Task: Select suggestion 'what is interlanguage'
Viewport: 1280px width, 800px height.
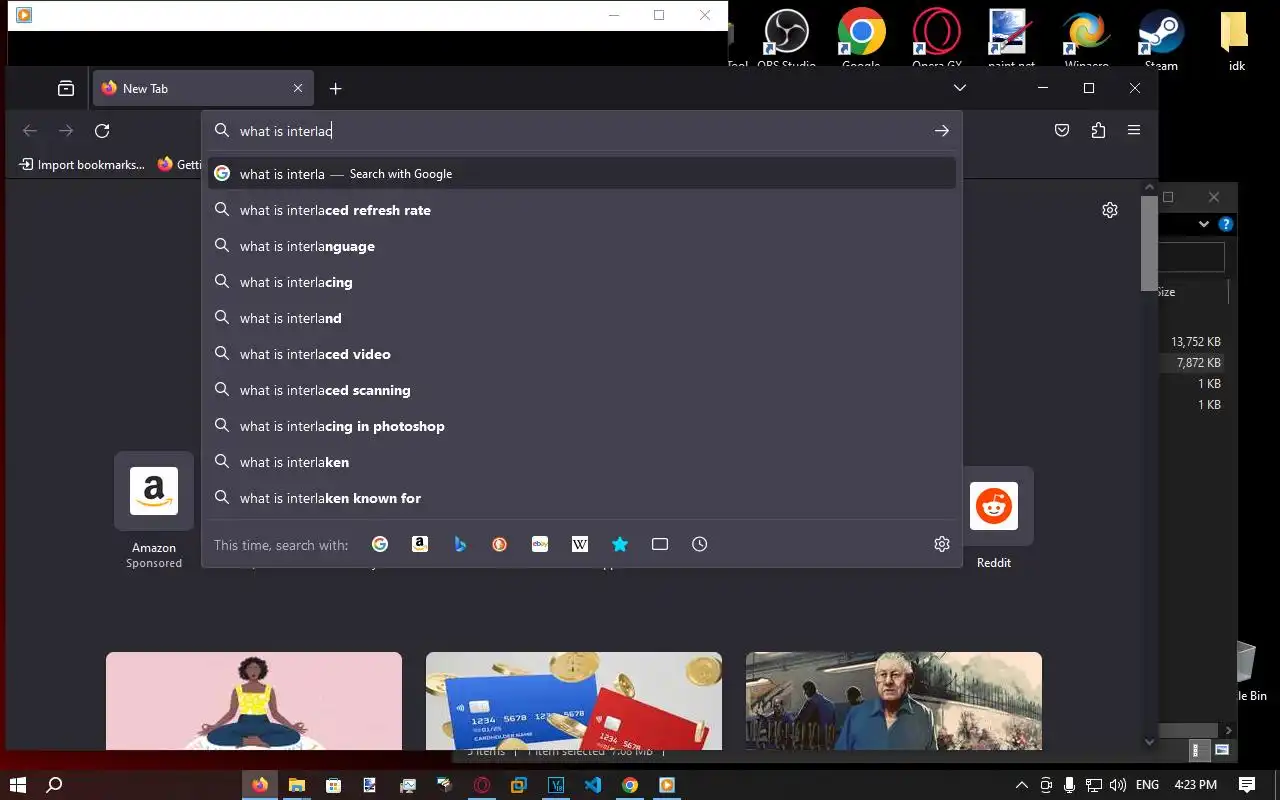Action: point(582,246)
